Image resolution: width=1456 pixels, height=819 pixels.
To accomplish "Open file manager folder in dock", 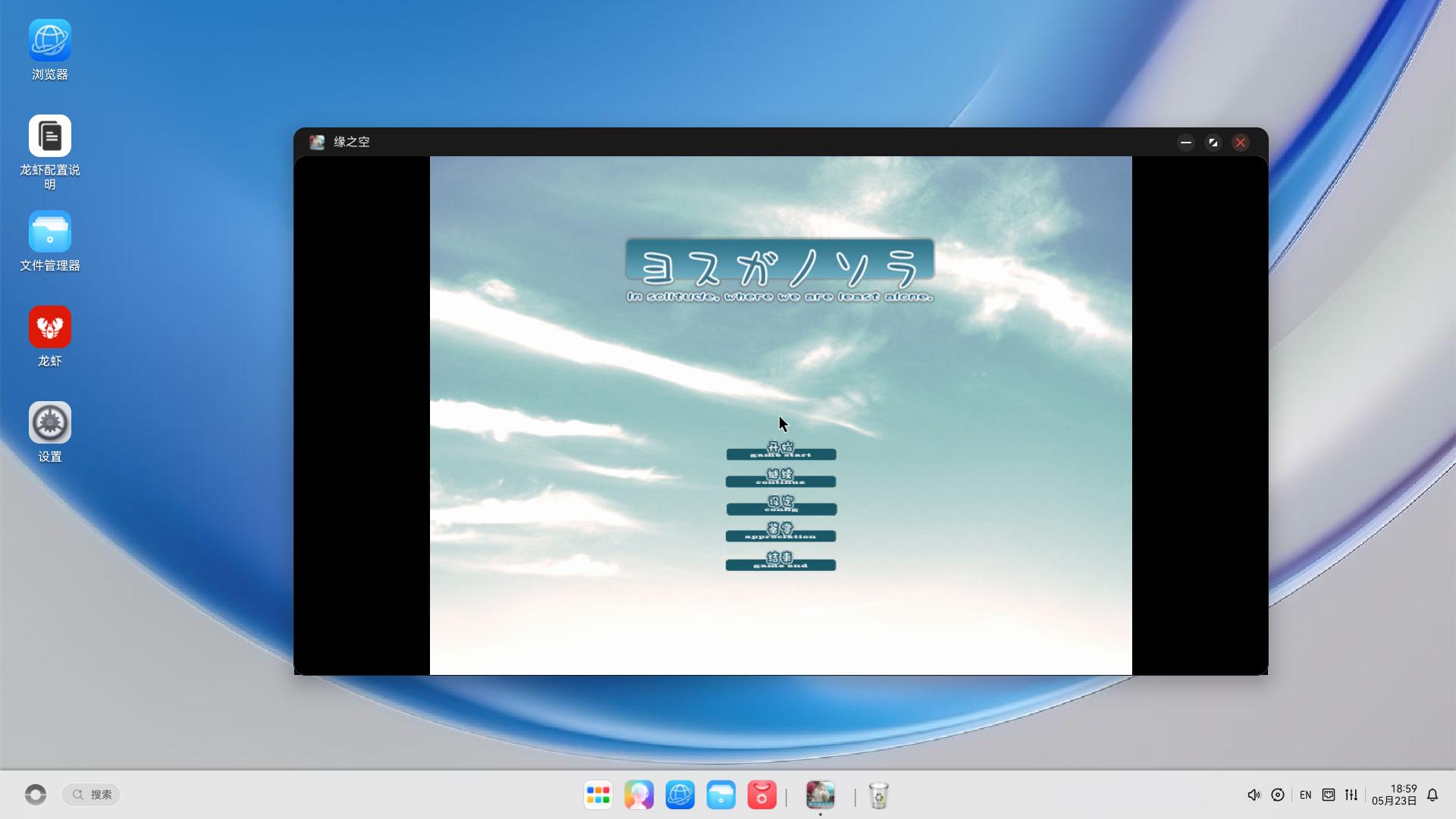I will click(721, 795).
